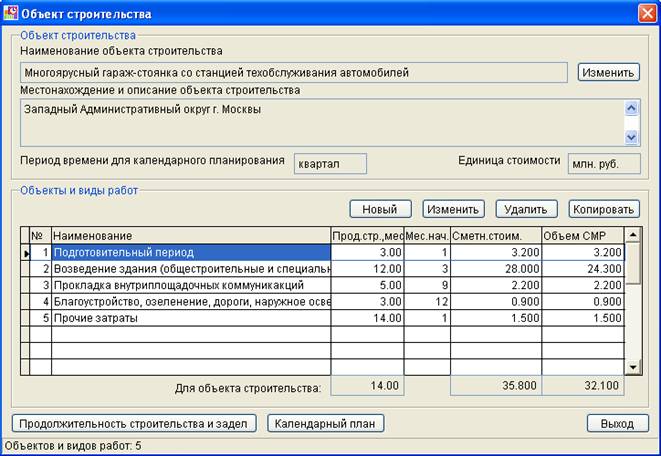661x456 pixels.
Task: Open Продолжительность строительства и задел
Action: [x=134, y=424]
